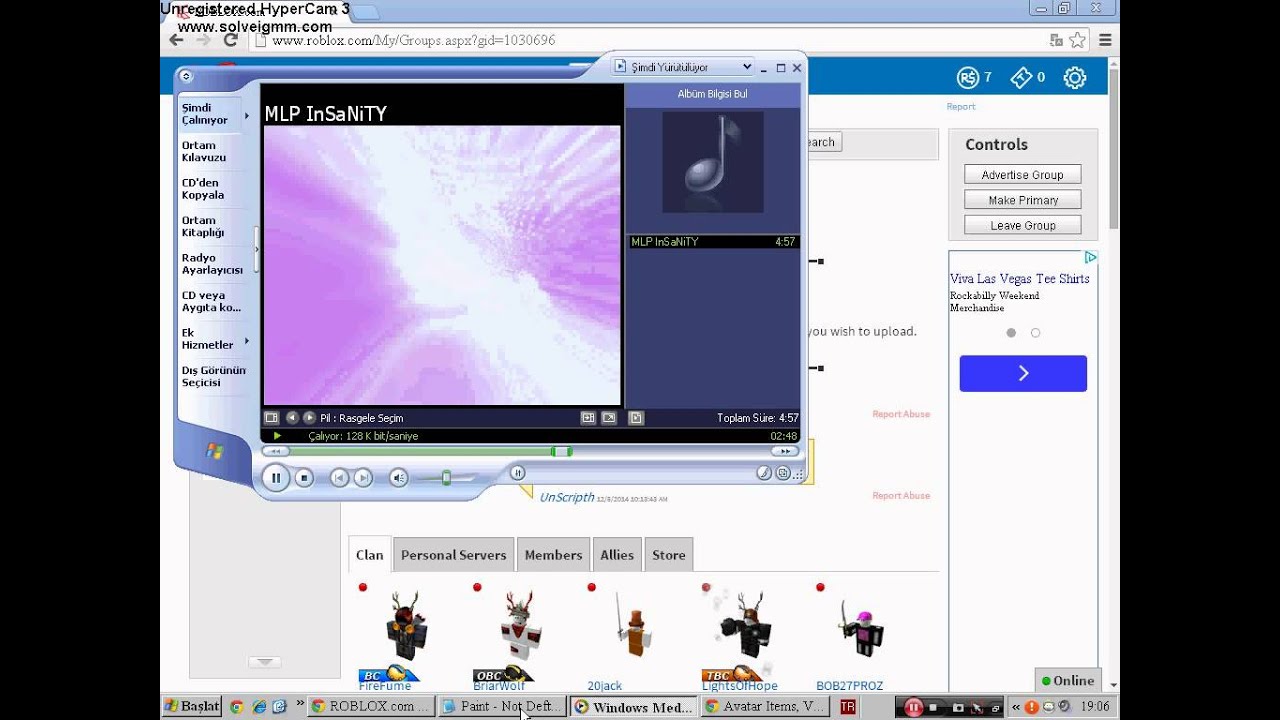Click the maximize video pane icon
Viewport: 1280px width, 720px height.
point(588,418)
